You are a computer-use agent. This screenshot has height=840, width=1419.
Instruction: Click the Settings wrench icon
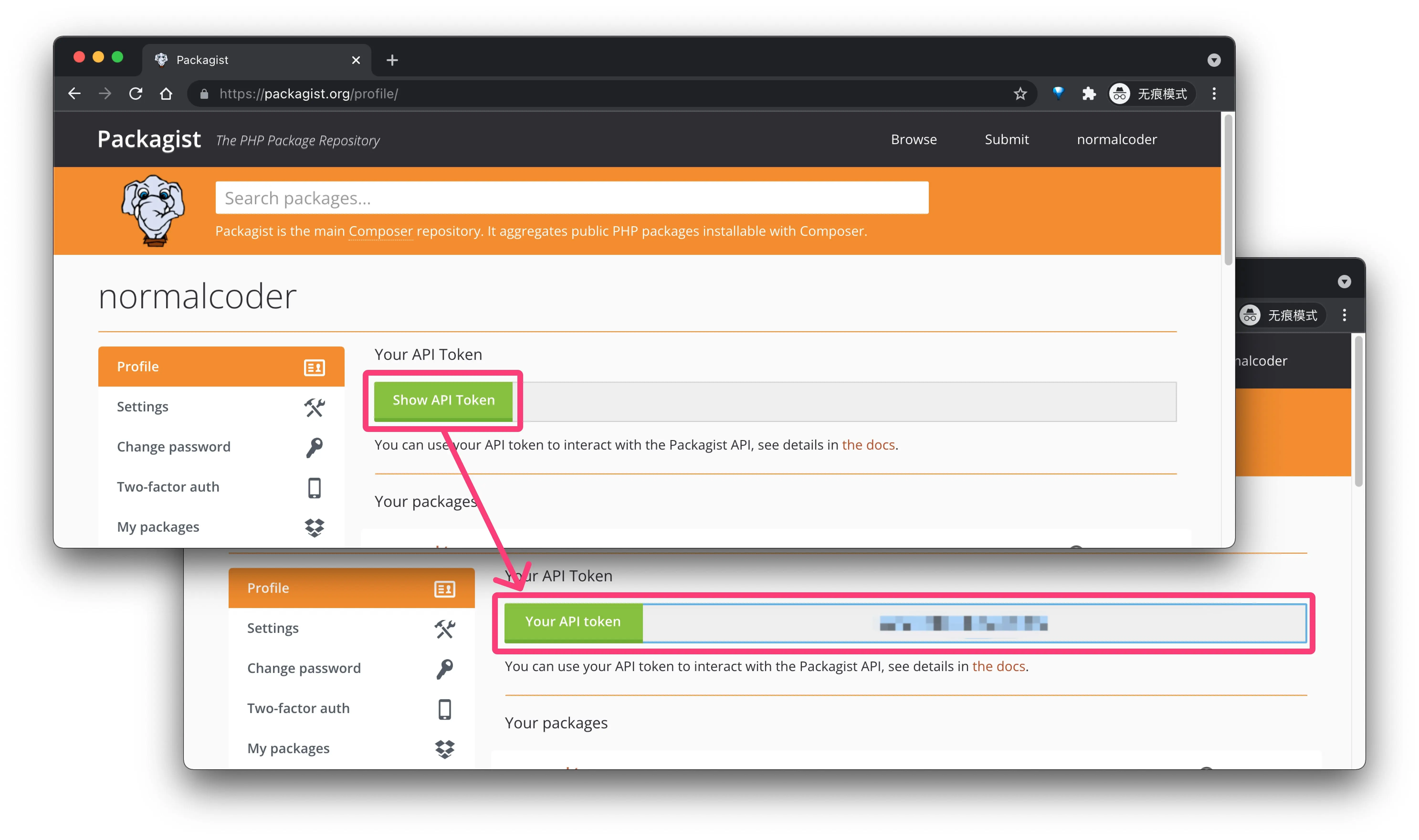315,408
